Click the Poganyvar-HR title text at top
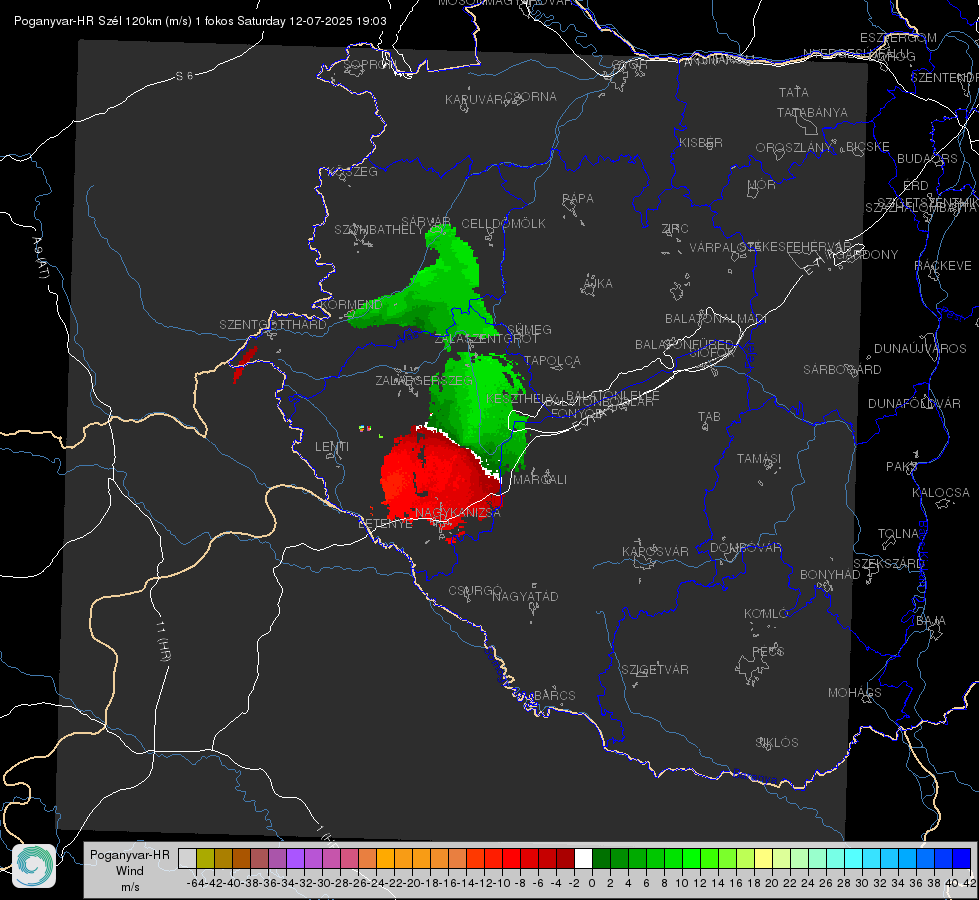 coord(200,21)
